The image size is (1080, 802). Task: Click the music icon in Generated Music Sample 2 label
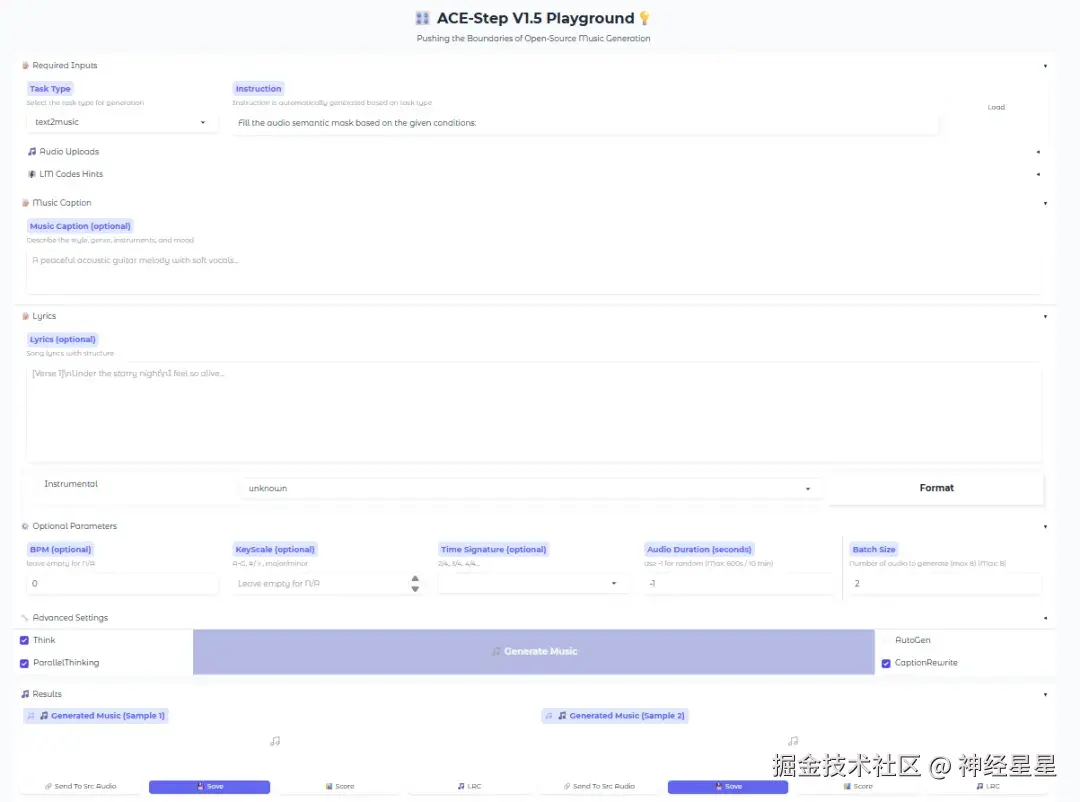562,716
